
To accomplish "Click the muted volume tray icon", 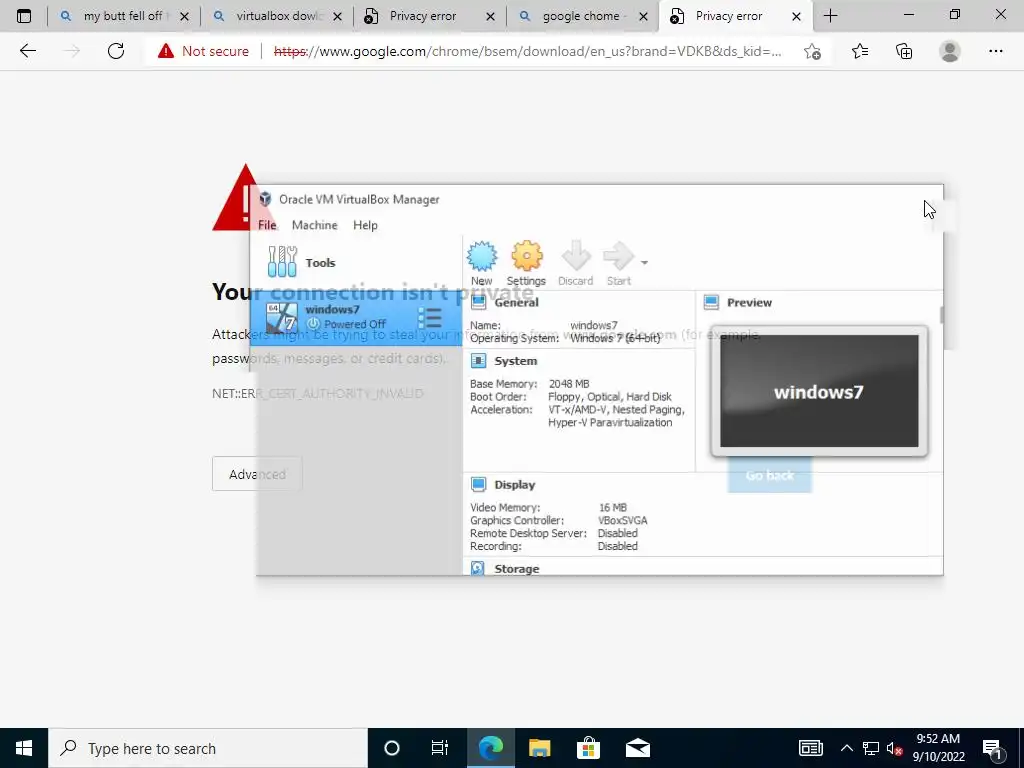I will [x=895, y=748].
